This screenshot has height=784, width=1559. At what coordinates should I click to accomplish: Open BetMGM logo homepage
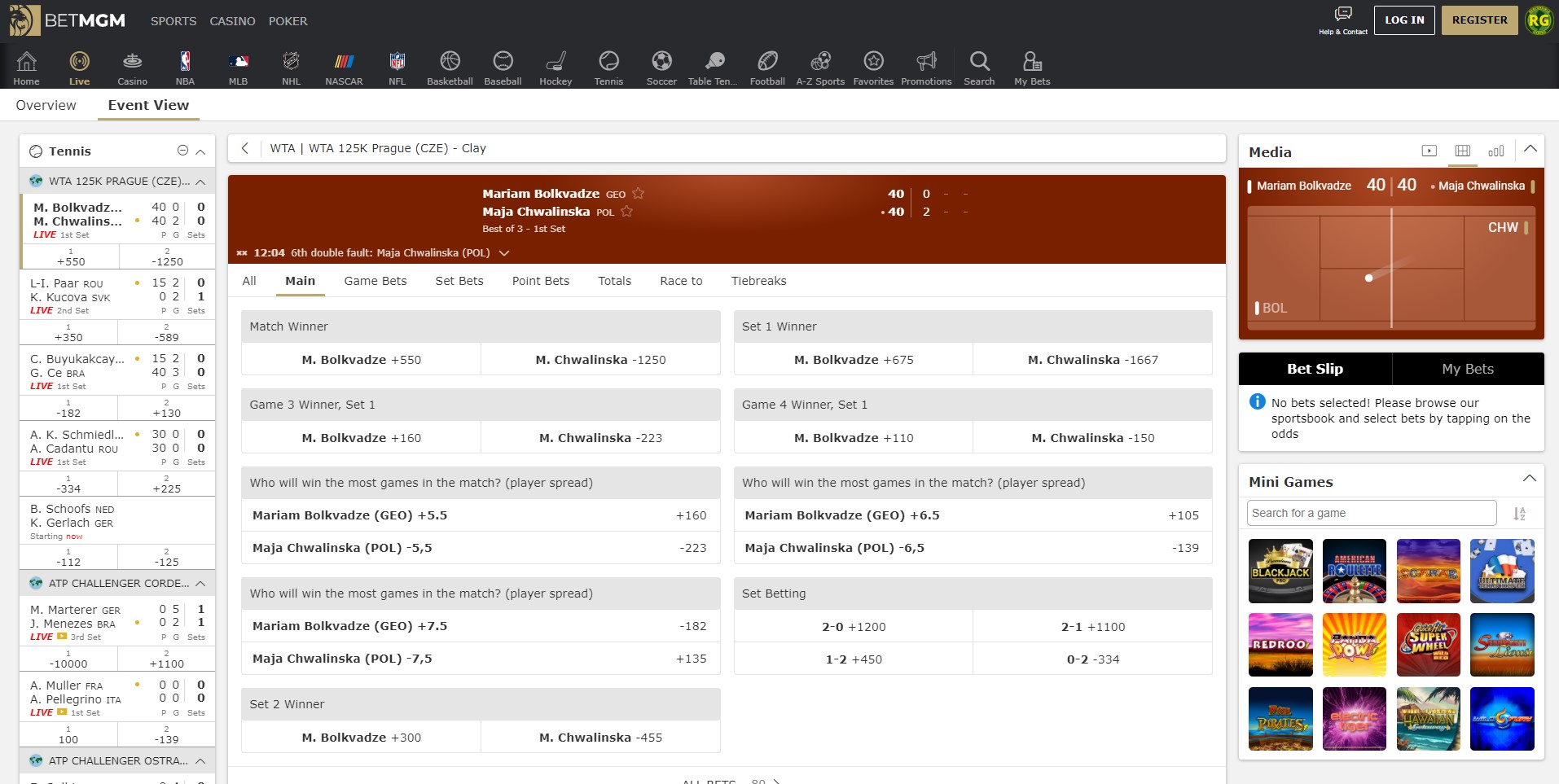click(68, 20)
